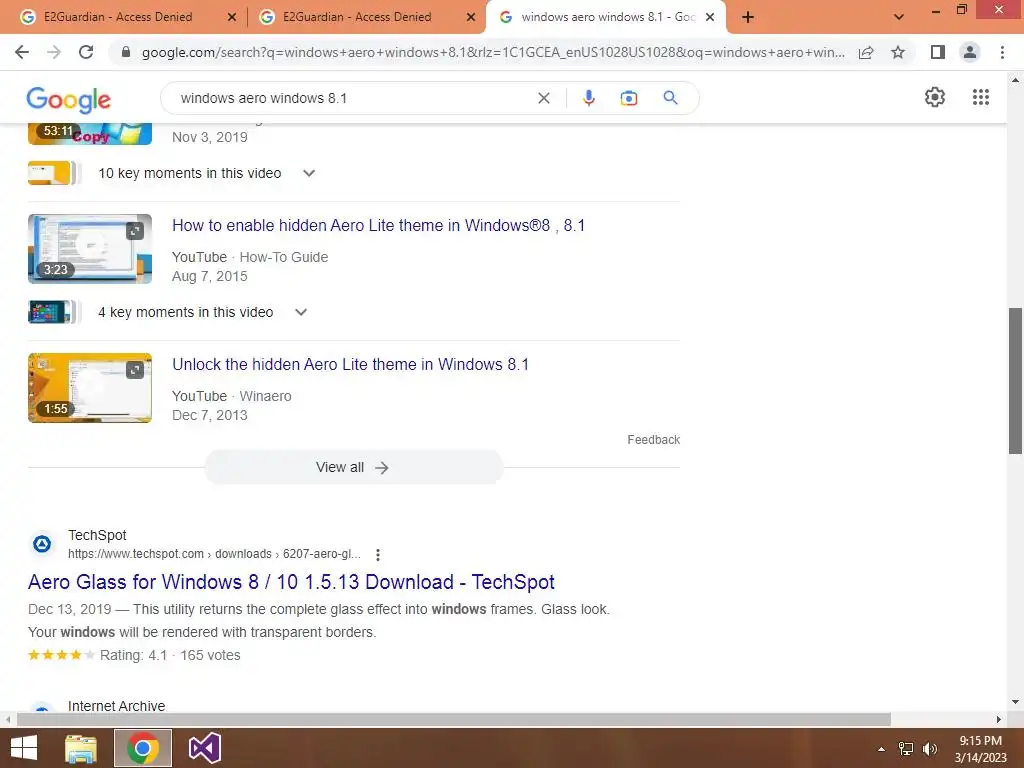Click the TechSpot site favicon
The image size is (1024, 768).
[42, 543]
